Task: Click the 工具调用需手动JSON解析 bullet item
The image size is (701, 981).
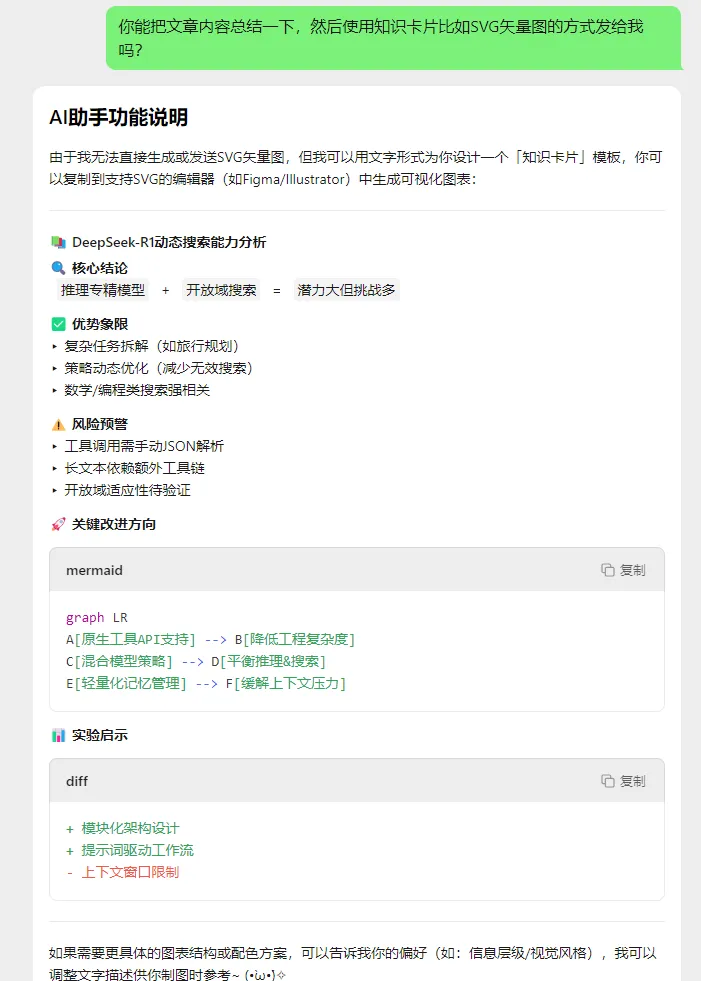Action: (144, 446)
